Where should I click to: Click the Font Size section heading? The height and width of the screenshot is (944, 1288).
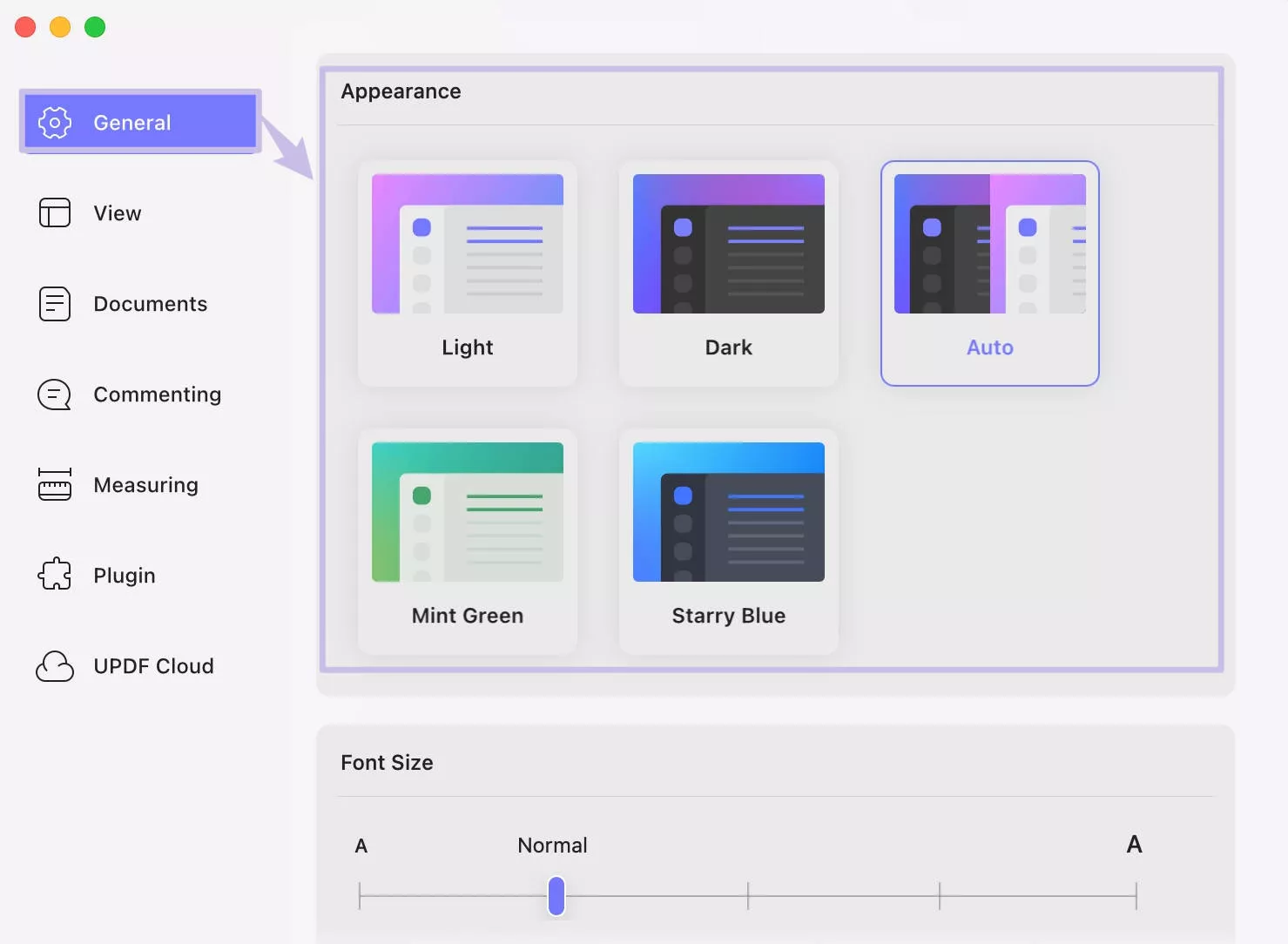click(x=387, y=763)
